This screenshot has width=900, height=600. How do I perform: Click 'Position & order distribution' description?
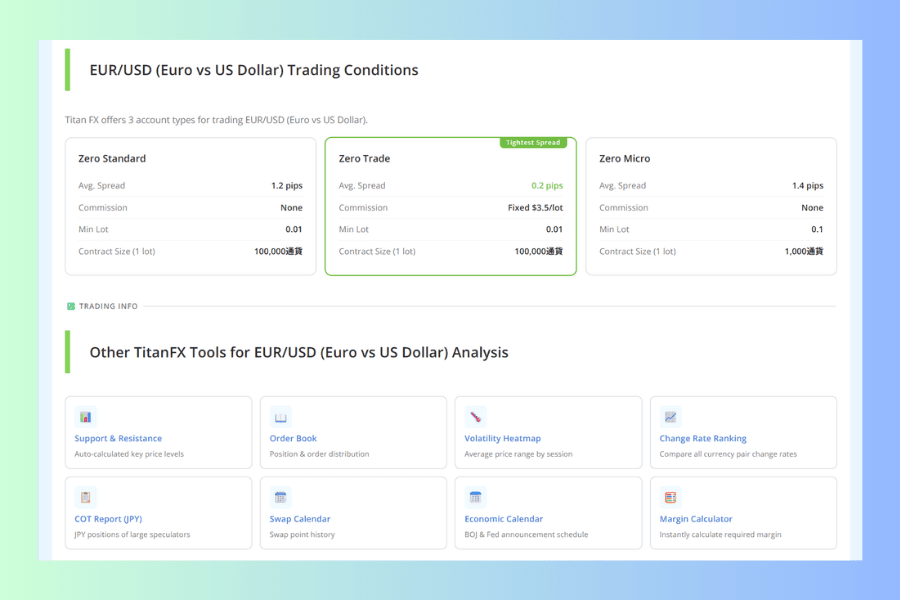pos(320,454)
